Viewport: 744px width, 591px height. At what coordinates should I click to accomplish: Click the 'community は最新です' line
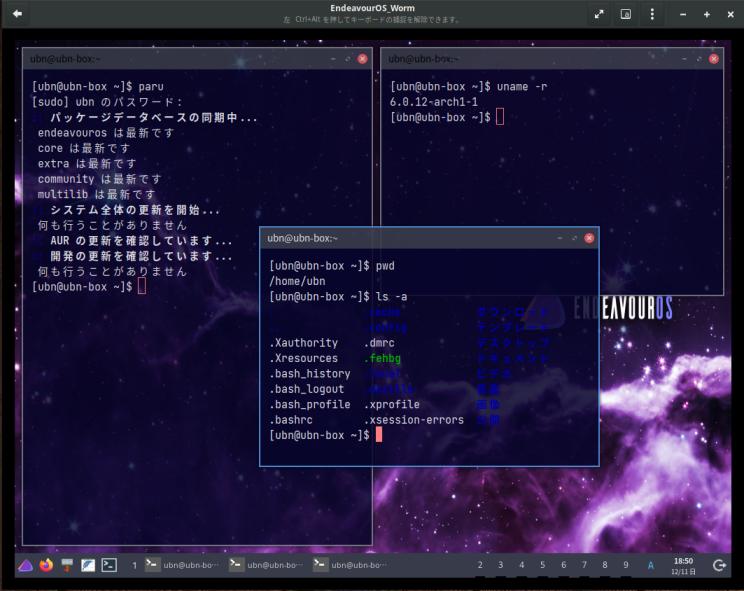(x=100, y=179)
